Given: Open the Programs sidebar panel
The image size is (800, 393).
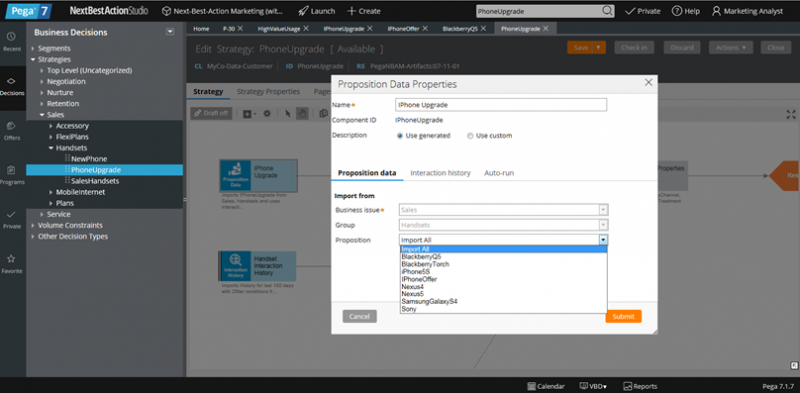Looking at the screenshot, I should click(12, 175).
